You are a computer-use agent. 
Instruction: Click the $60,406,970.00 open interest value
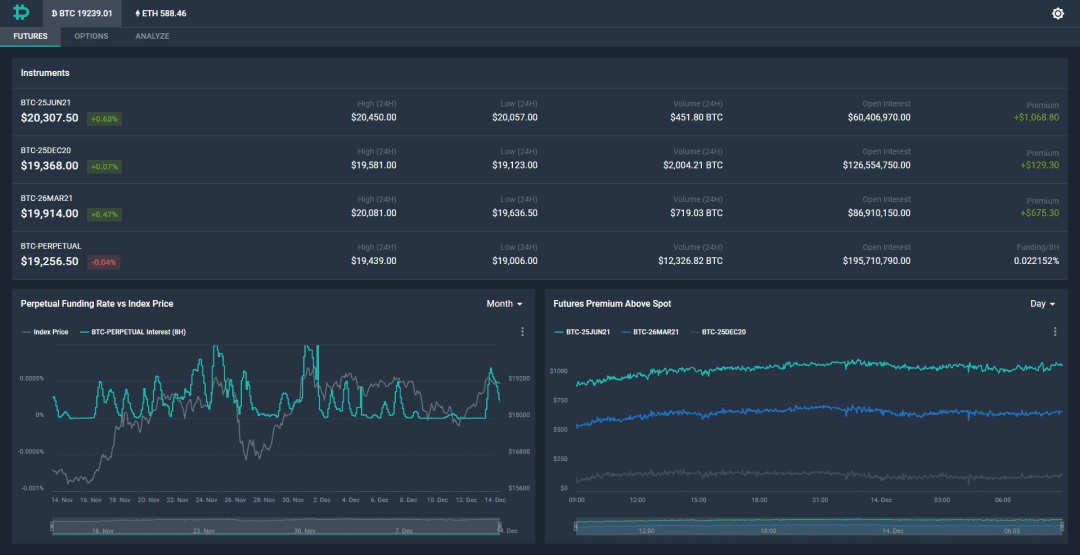point(879,118)
